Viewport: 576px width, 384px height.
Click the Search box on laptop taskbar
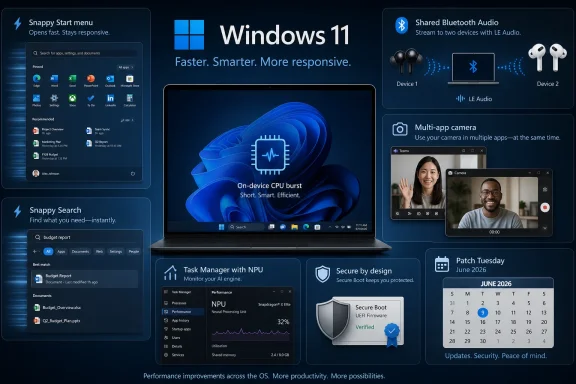click(245, 227)
